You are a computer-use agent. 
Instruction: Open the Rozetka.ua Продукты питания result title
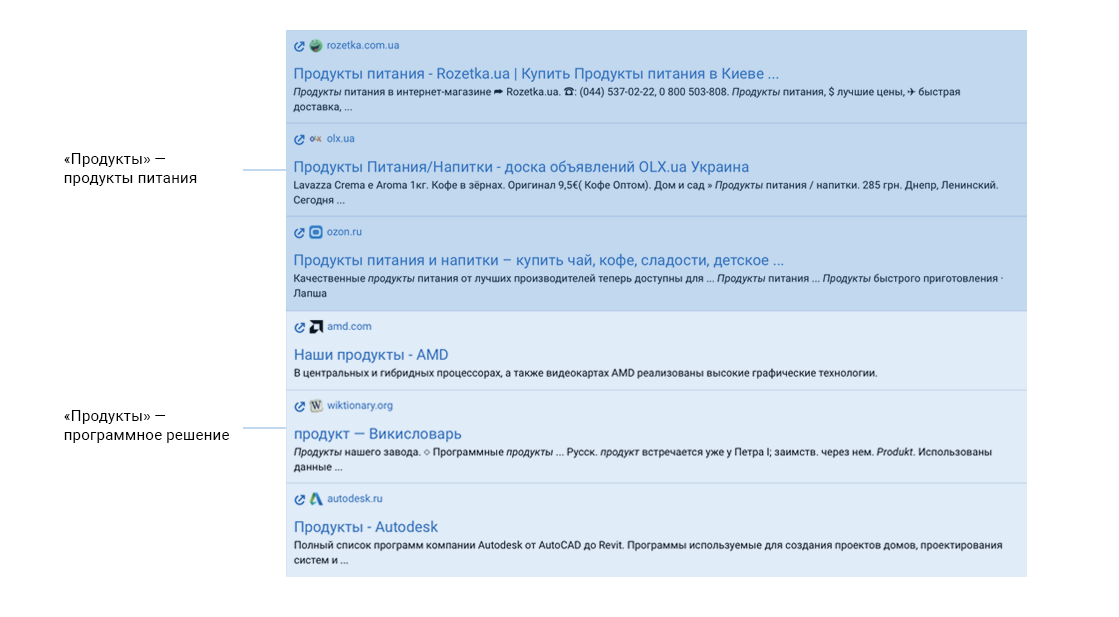(x=536, y=73)
